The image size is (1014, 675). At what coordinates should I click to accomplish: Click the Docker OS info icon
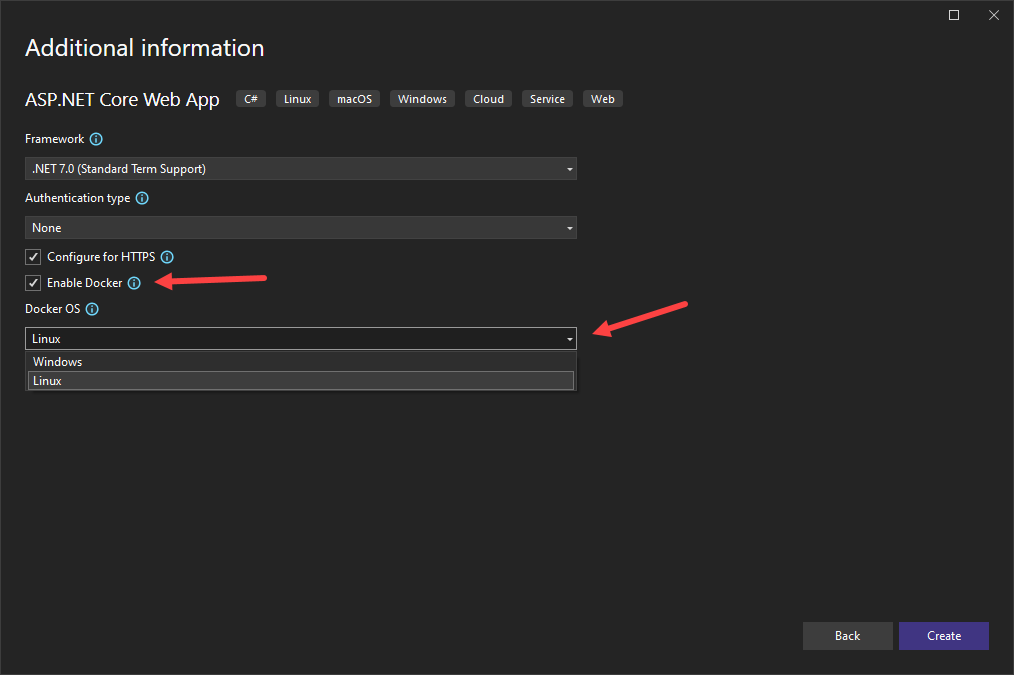coord(92,310)
